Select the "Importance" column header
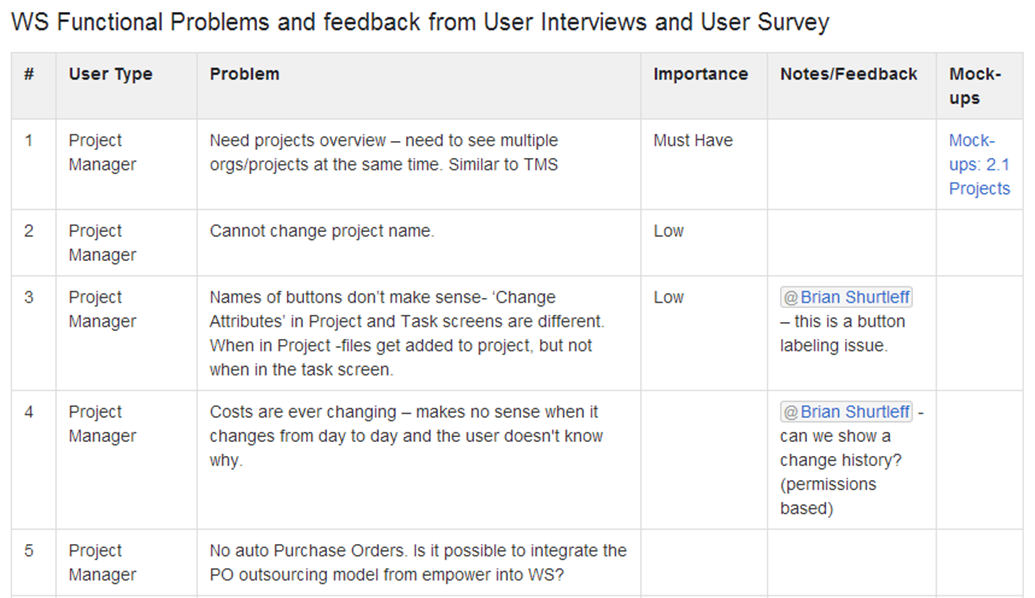Screen dimensions: 1035x598 click(700, 74)
